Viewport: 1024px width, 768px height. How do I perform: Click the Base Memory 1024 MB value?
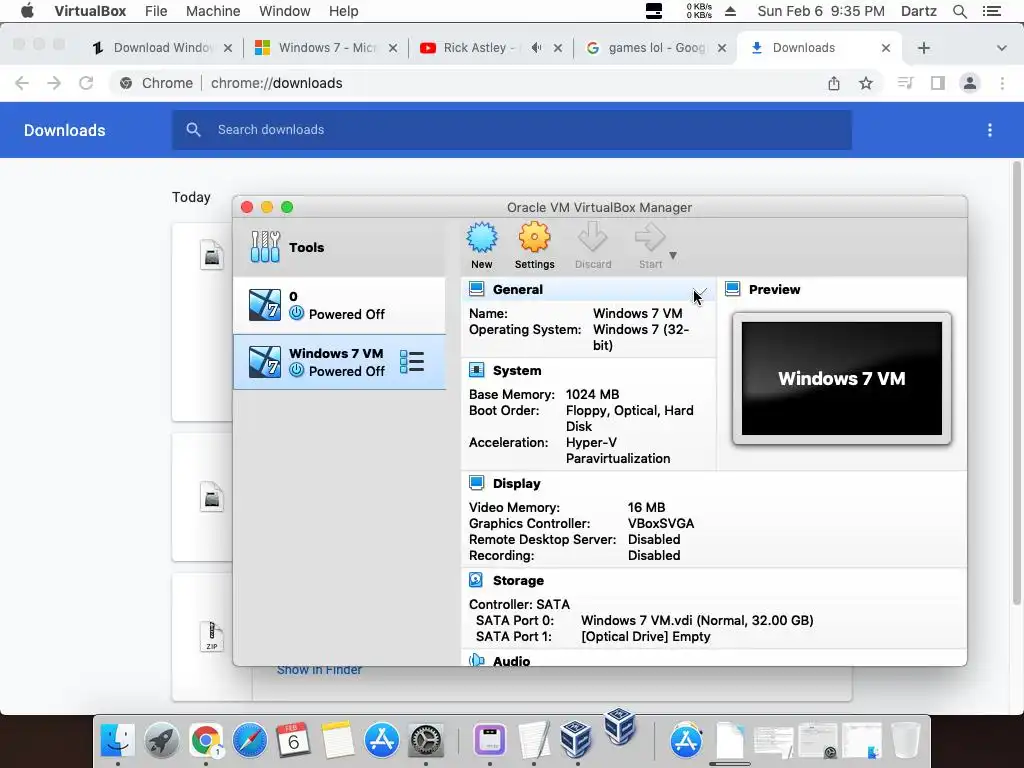(592, 394)
